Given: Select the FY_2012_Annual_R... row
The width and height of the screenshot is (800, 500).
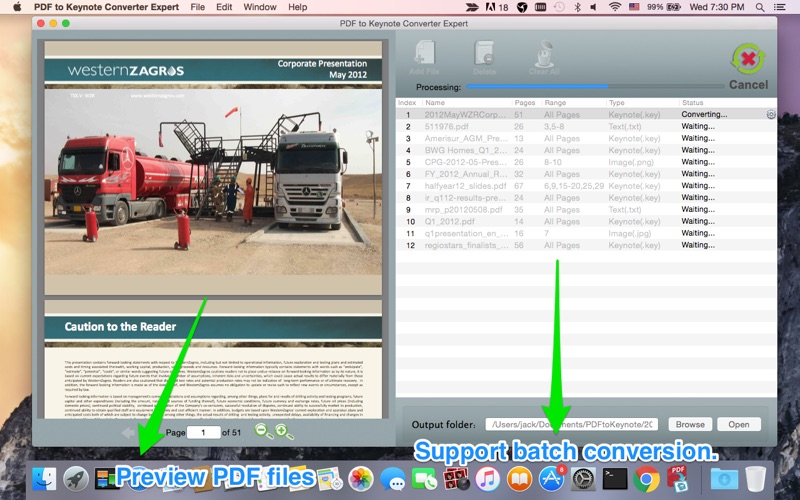Looking at the screenshot, I should (x=586, y=174).
